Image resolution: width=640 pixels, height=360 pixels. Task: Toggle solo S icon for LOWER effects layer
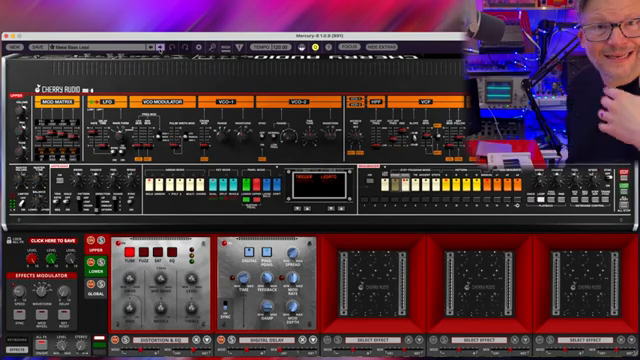coord(101,262)
